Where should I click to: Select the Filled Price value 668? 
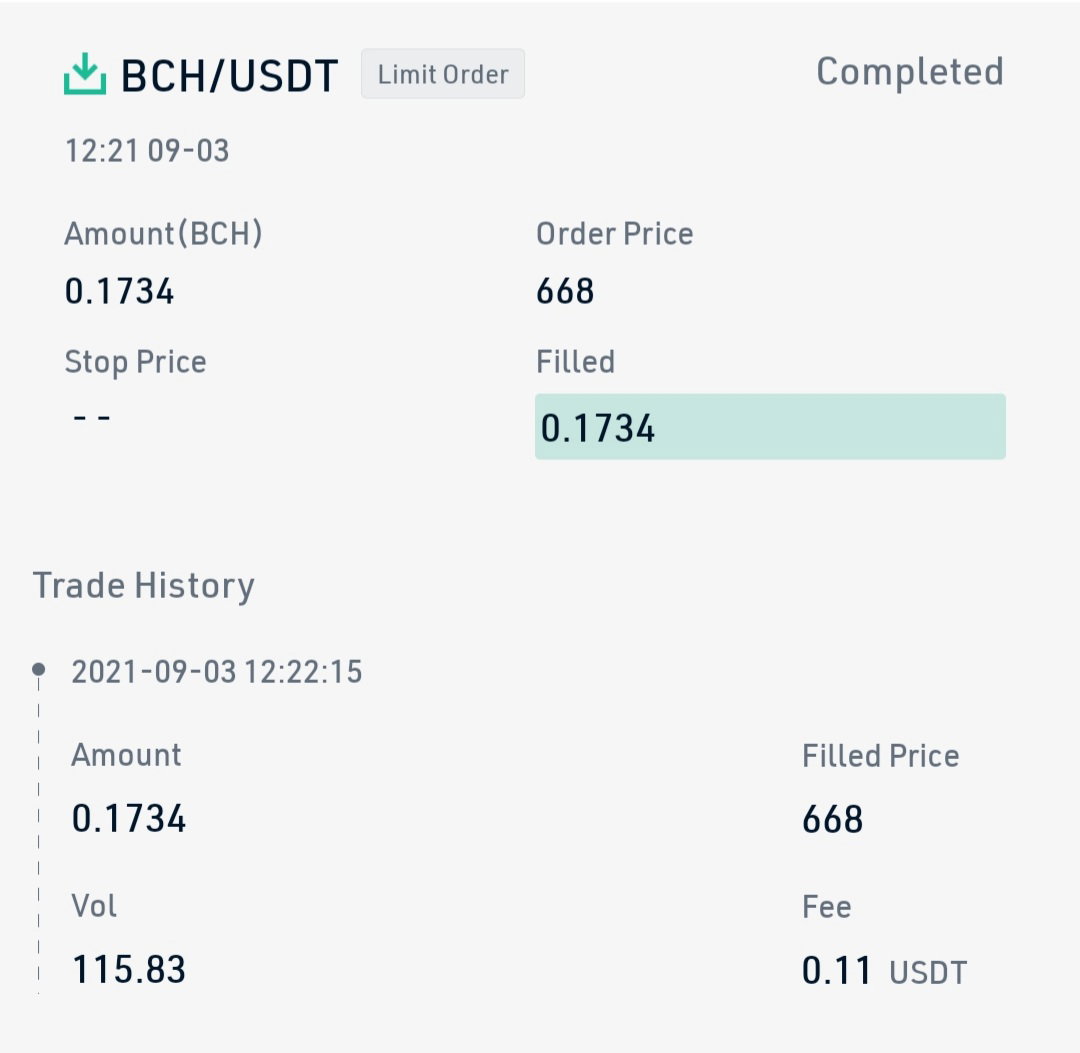(x=832, y=819)
